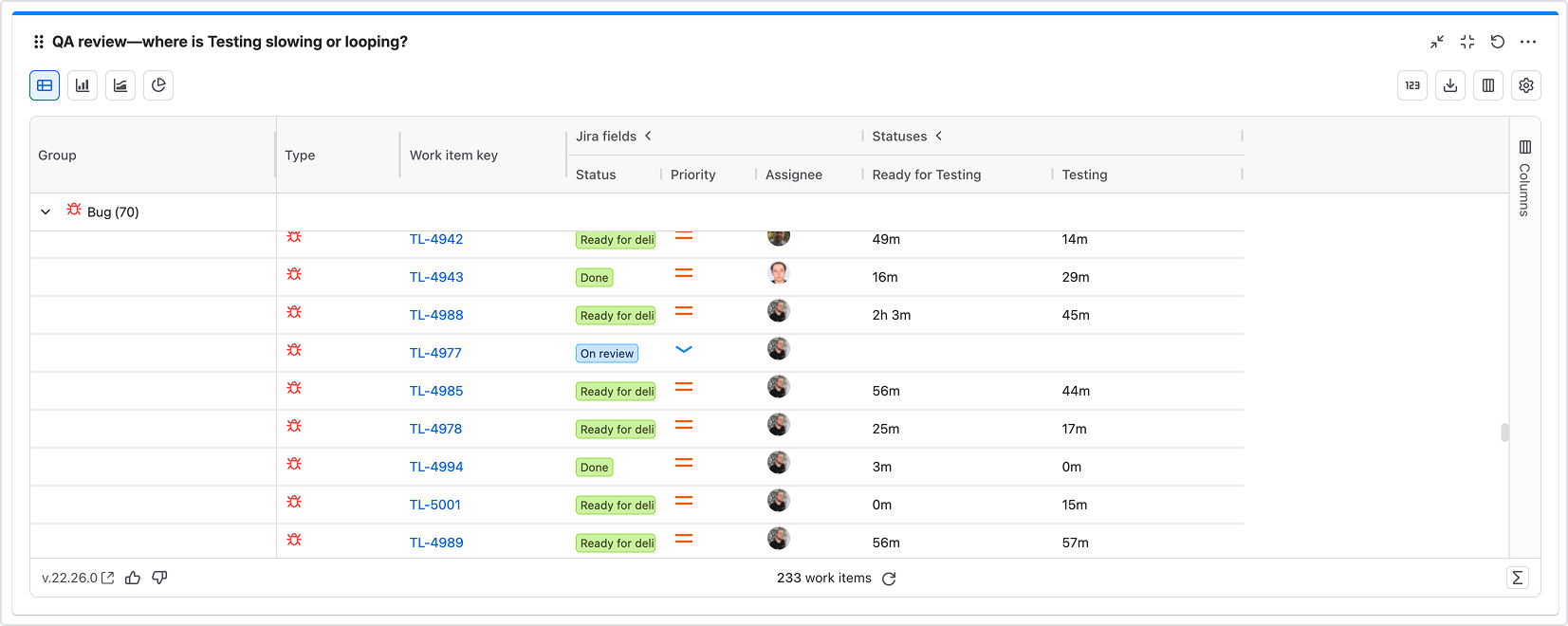
Task: Switch to the bar chart view
Action: [83, 85]
